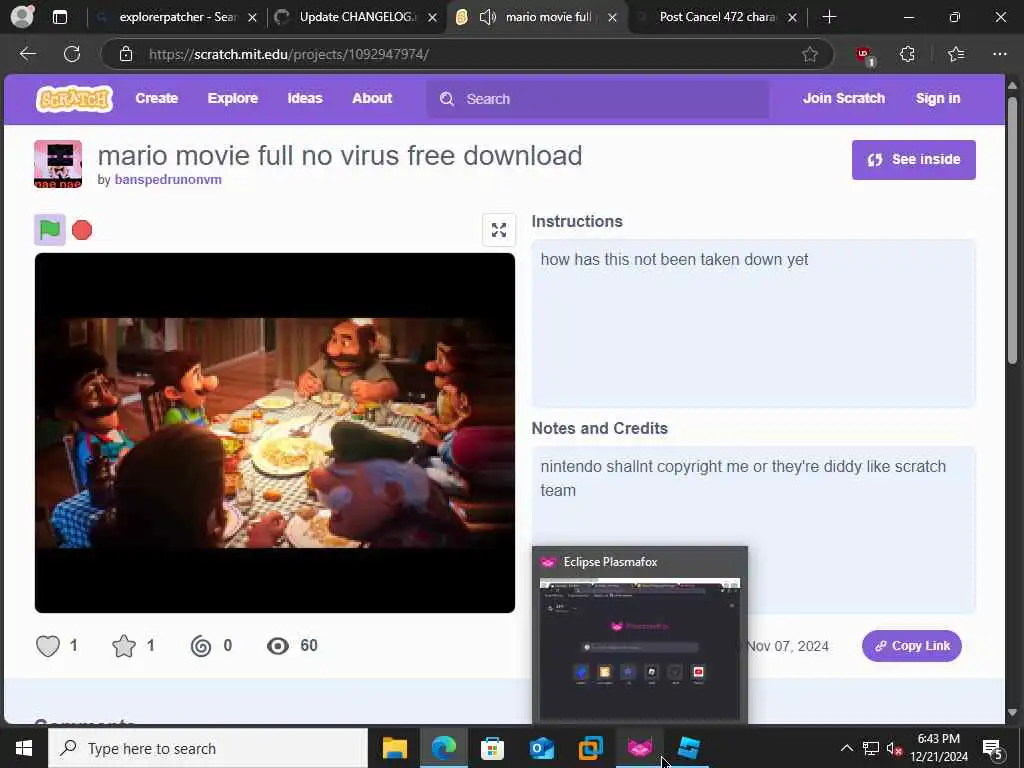Click the project title text
Viewport: 1024px width, 768px height.
click(340, 155)
